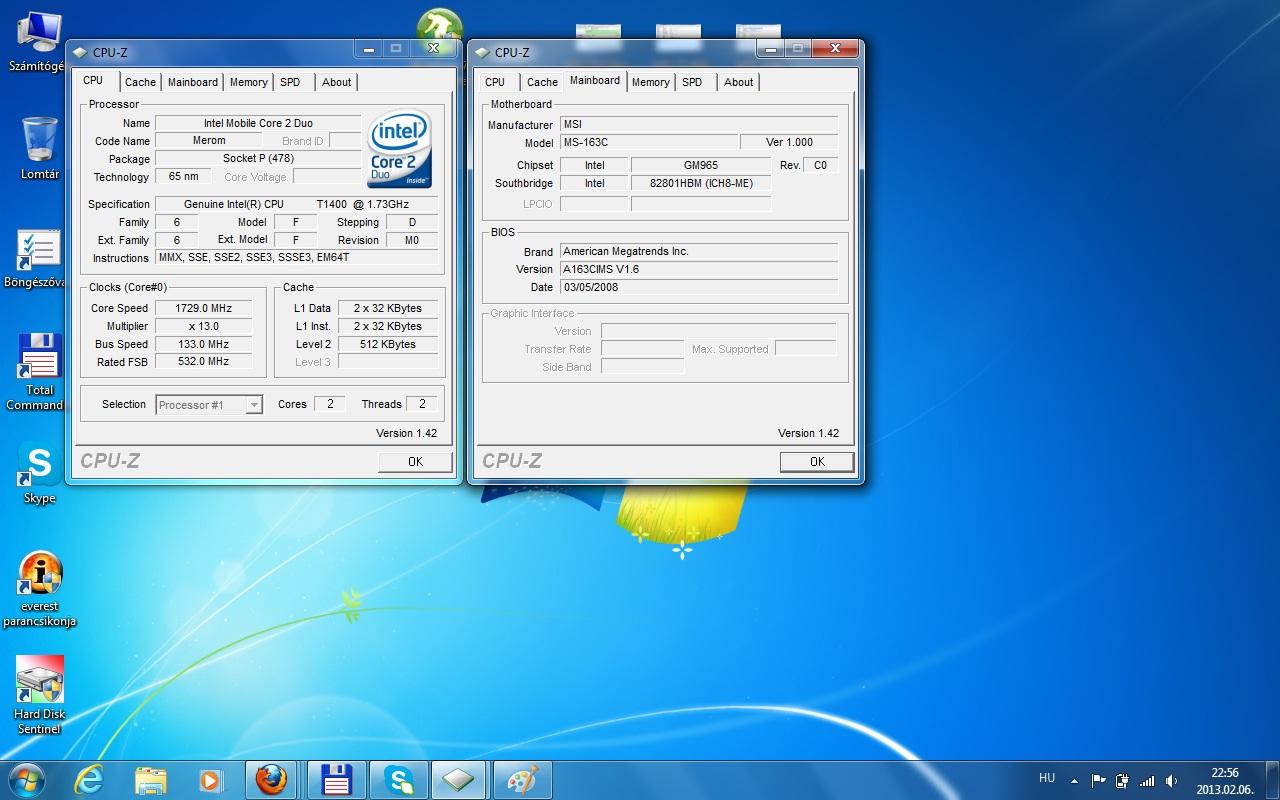Open About tab in the CPU-Z window showing the CPU tab

click(337, 82)
